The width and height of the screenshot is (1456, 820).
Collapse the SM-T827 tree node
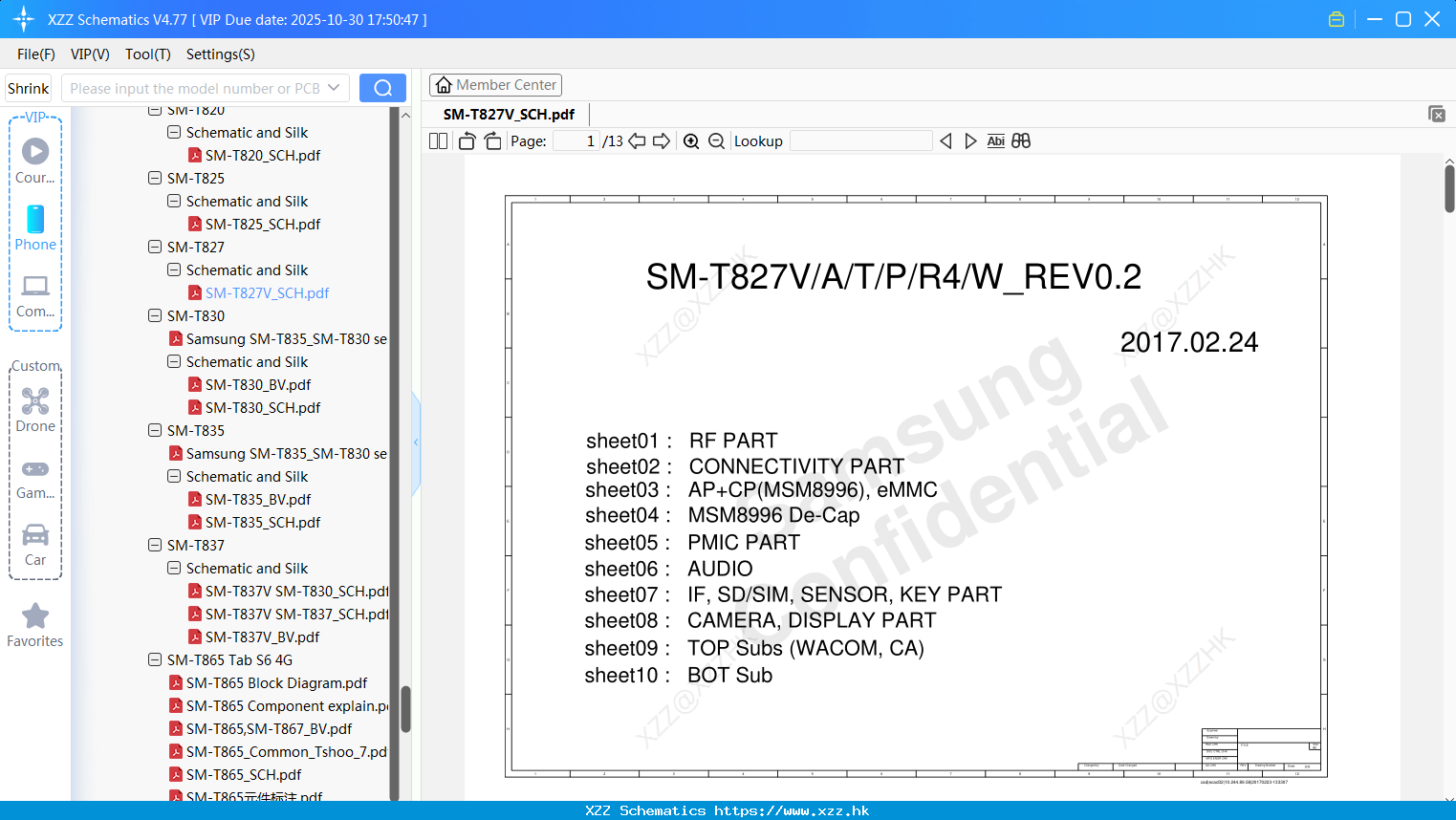click(155, 247)
